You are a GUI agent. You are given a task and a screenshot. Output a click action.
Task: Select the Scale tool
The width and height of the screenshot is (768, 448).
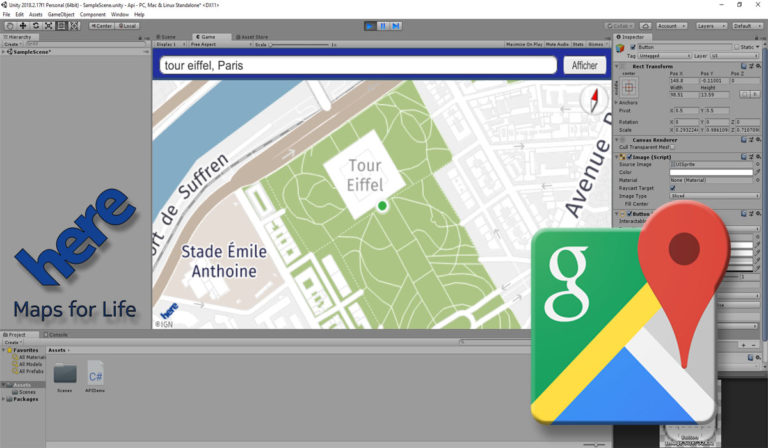point(48,26)
